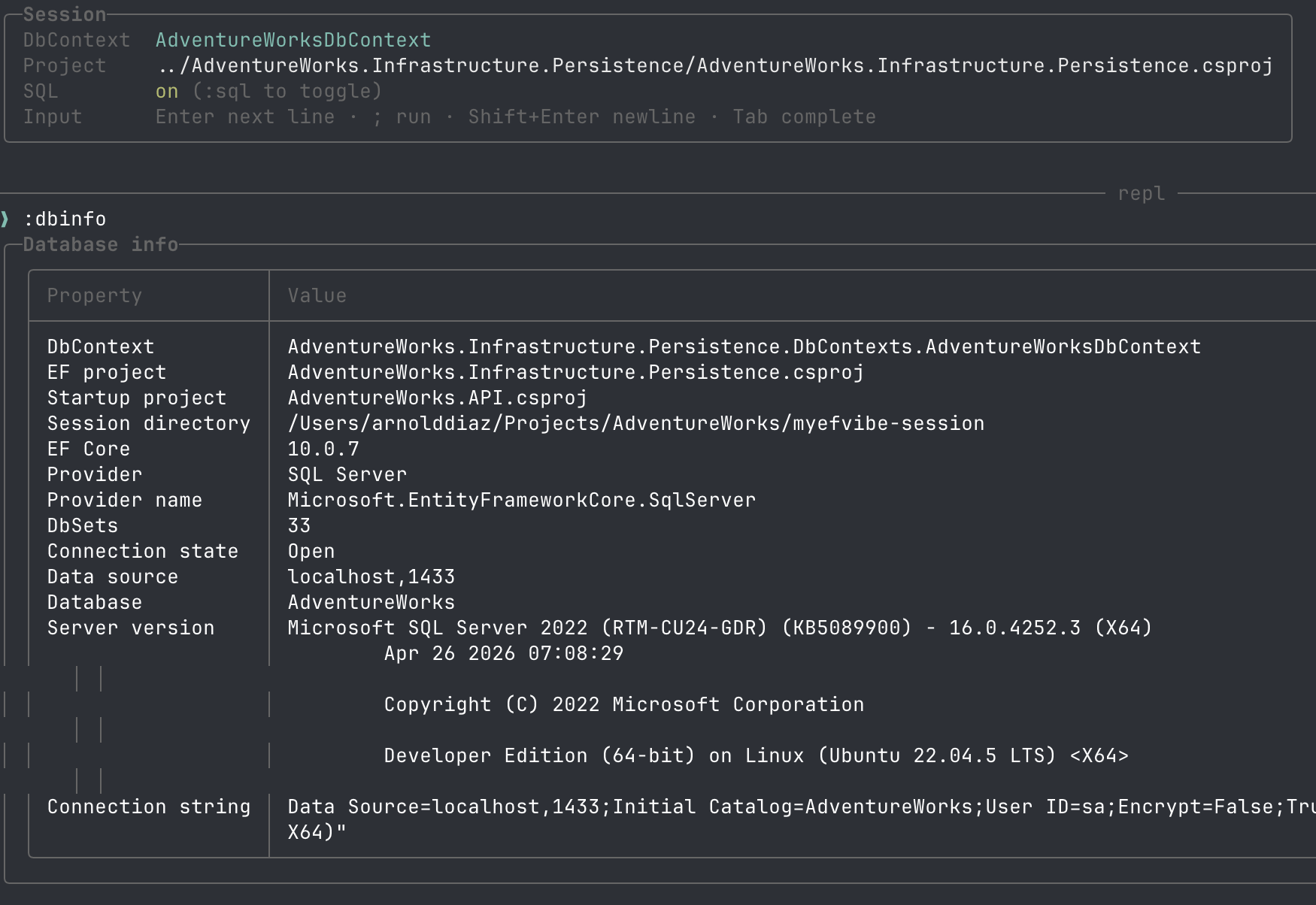
Task: Click the Value column header
Action: click(317, 295)
